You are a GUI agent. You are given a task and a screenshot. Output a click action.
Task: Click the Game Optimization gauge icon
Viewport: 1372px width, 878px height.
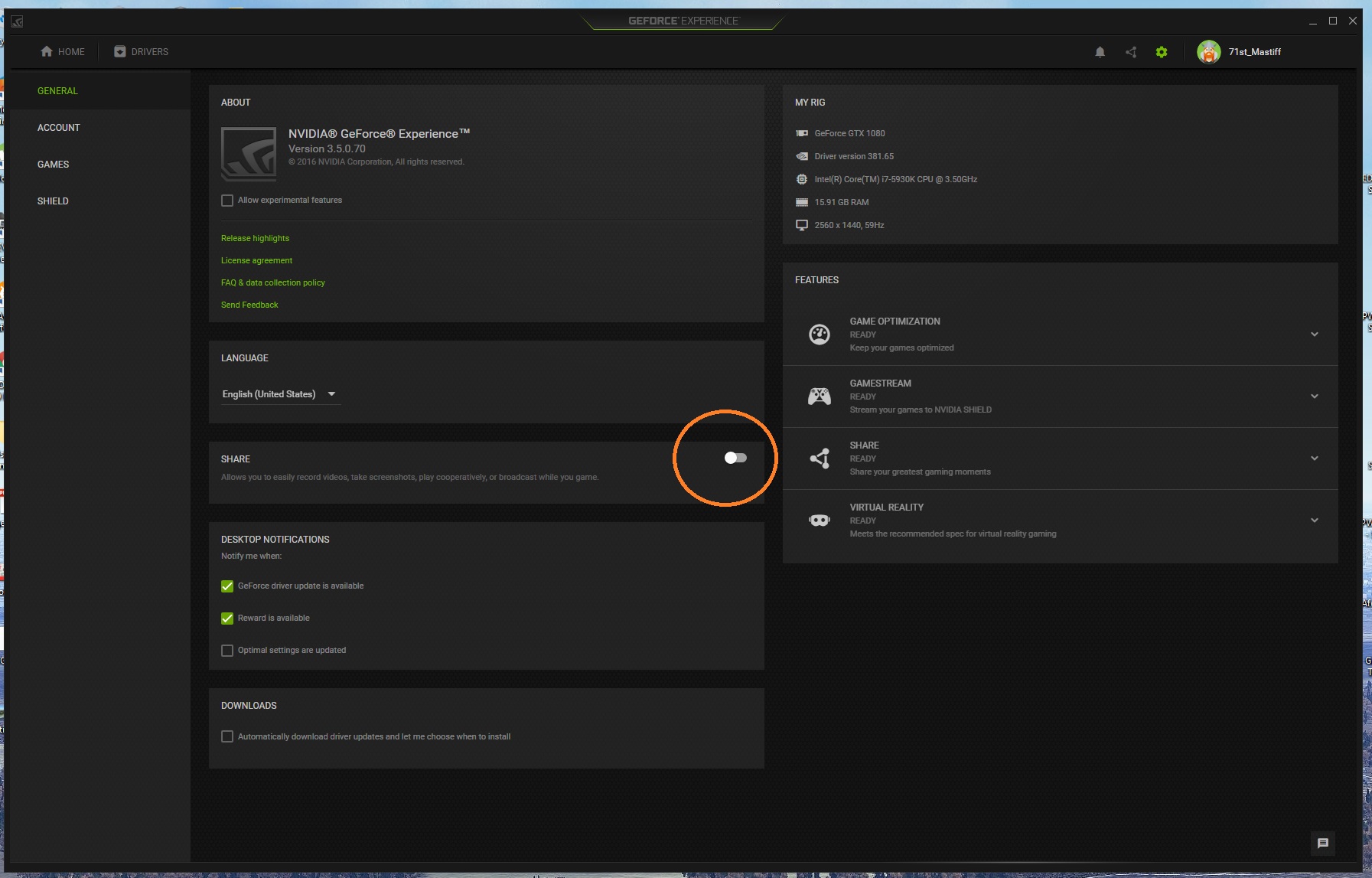click(820, 335)
